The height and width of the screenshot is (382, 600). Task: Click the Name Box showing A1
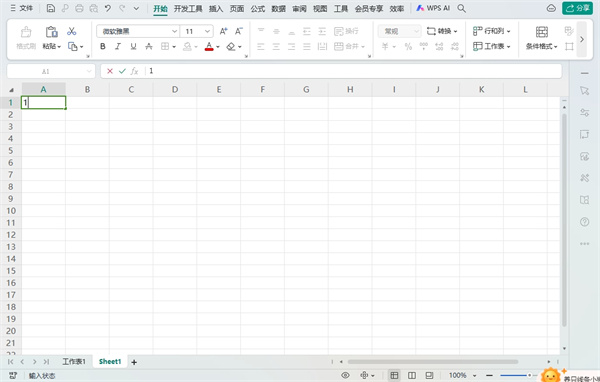point(51,71)
